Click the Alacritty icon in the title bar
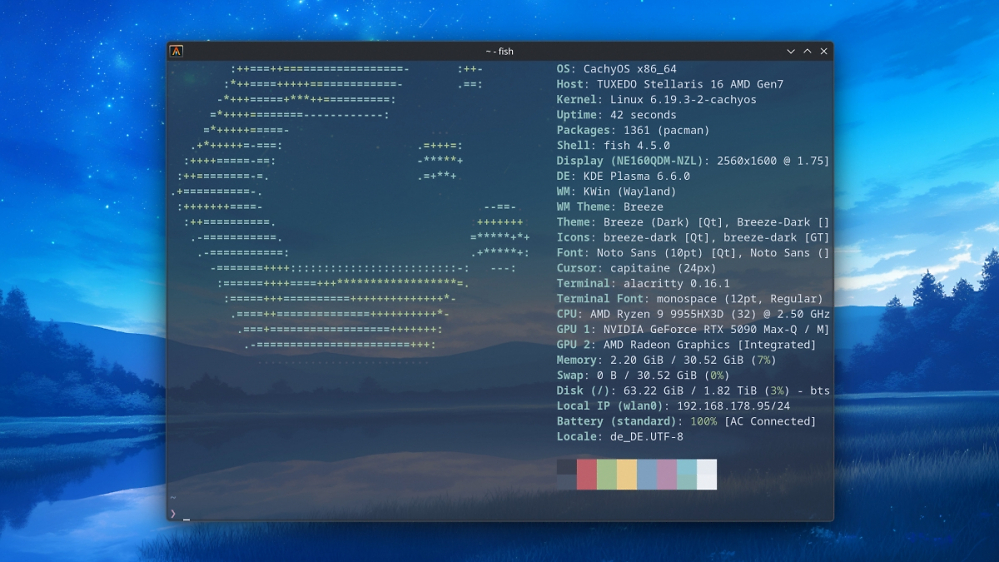 point(176,51)
